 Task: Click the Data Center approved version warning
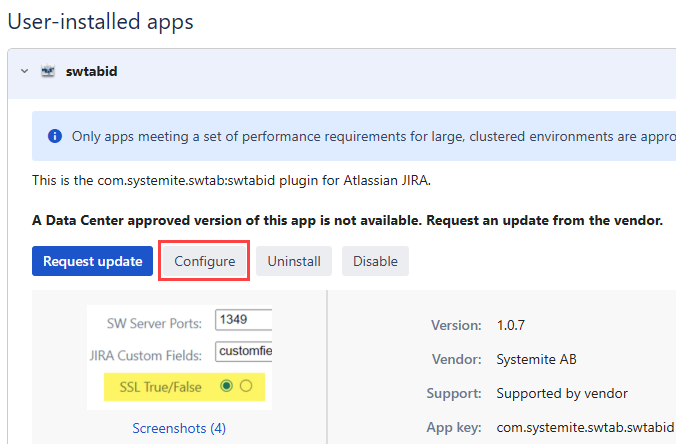[x=347, y=220]
